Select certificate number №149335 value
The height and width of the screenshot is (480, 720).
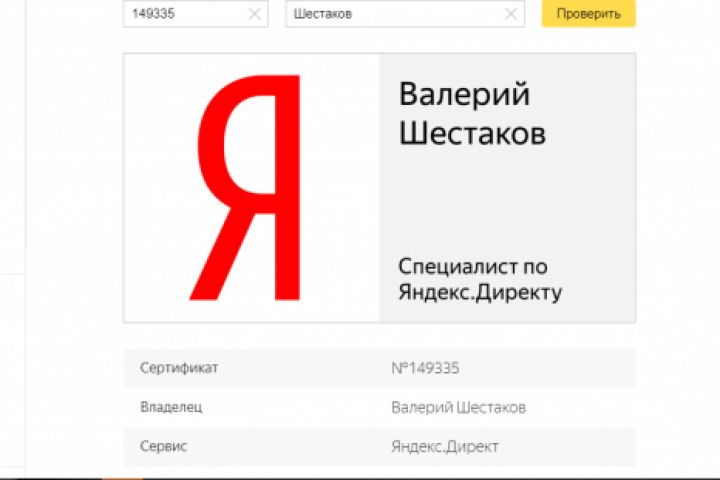coord(425,368)
